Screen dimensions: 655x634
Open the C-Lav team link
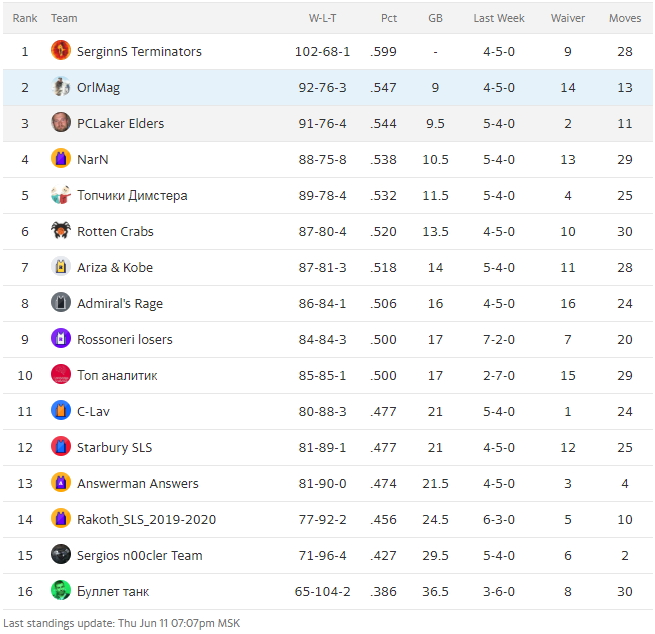[x=93, y=411]
